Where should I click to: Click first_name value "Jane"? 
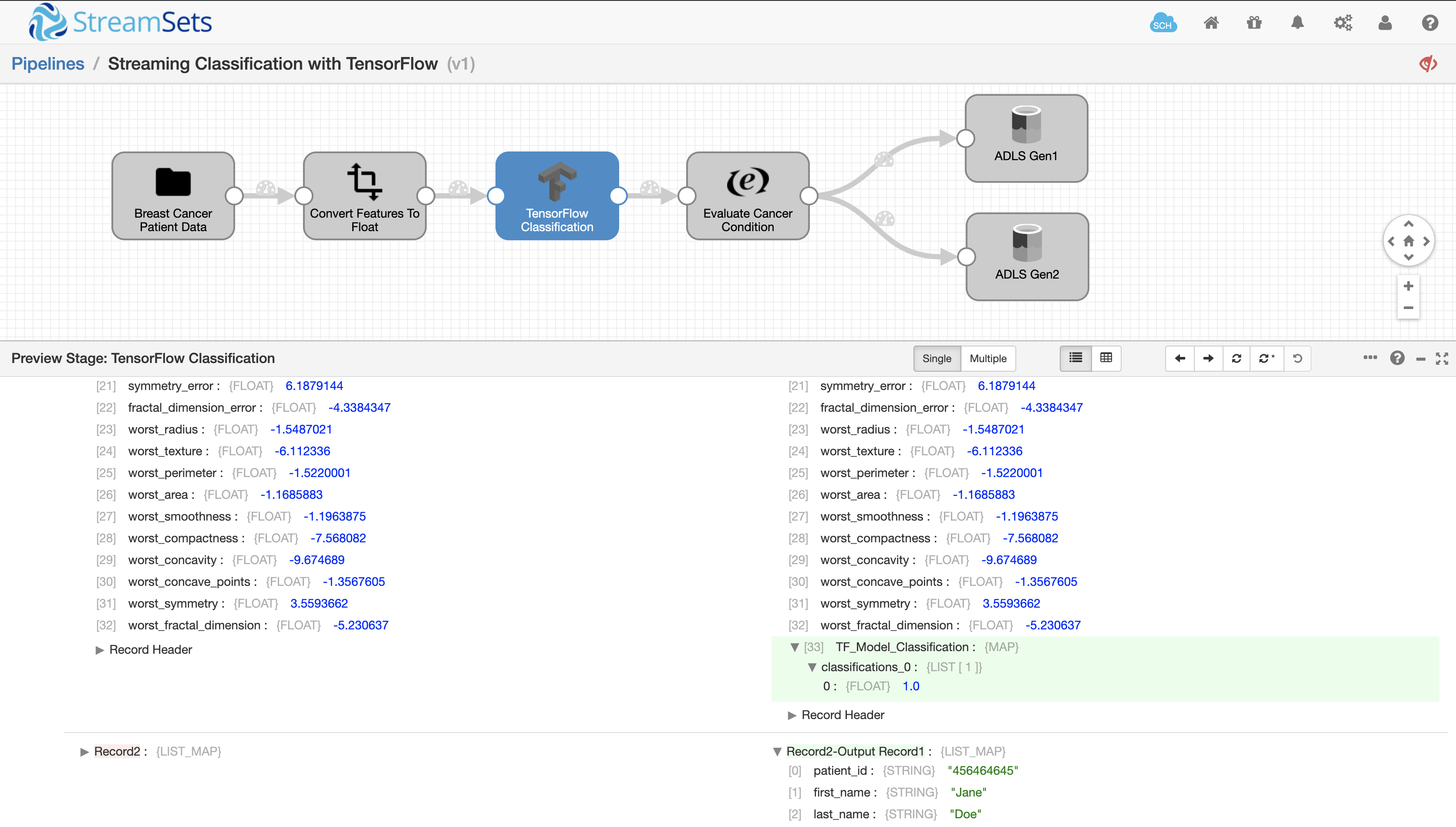click(969, 792)
